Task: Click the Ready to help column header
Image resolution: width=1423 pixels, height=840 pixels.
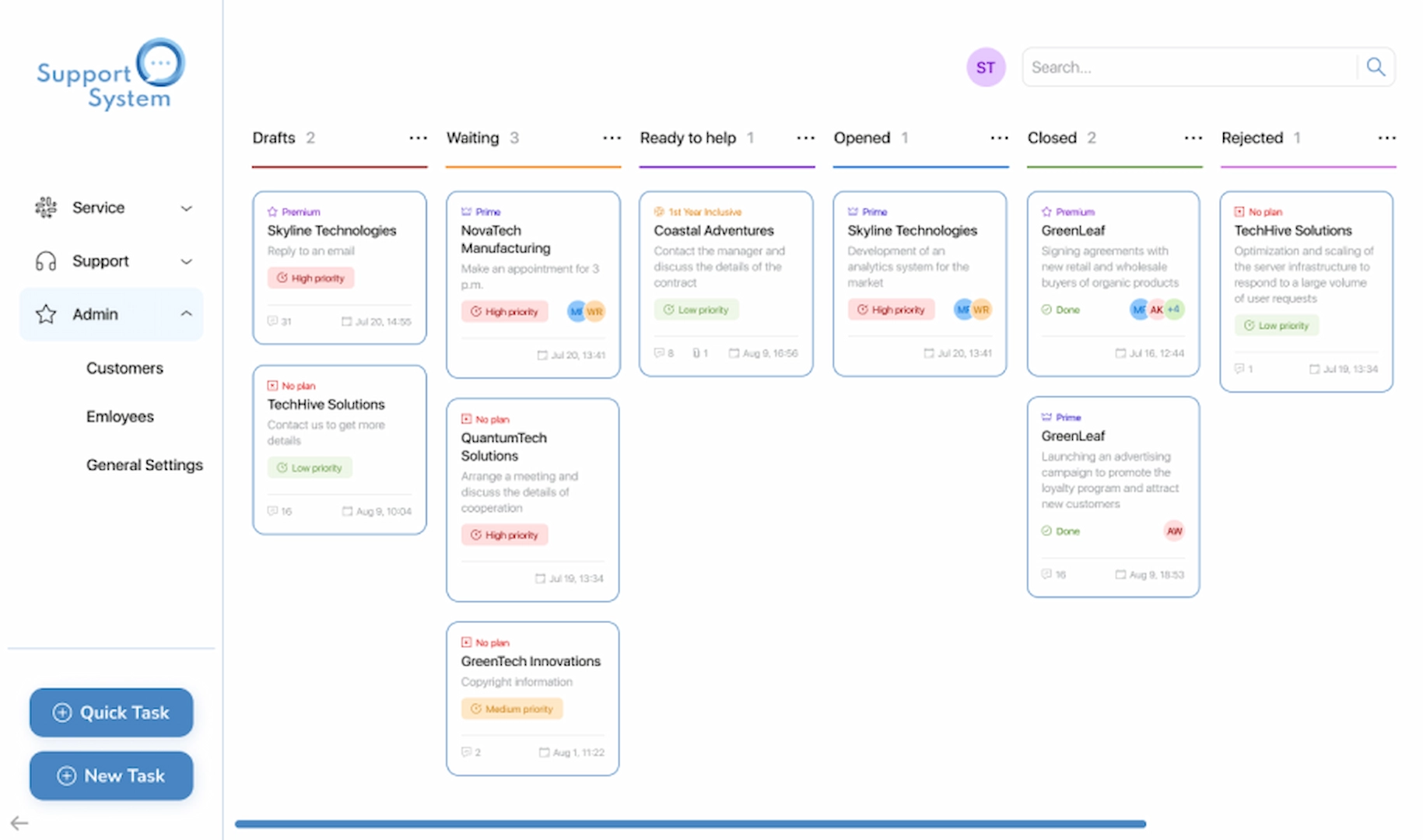Action: (x=688, y=138)
